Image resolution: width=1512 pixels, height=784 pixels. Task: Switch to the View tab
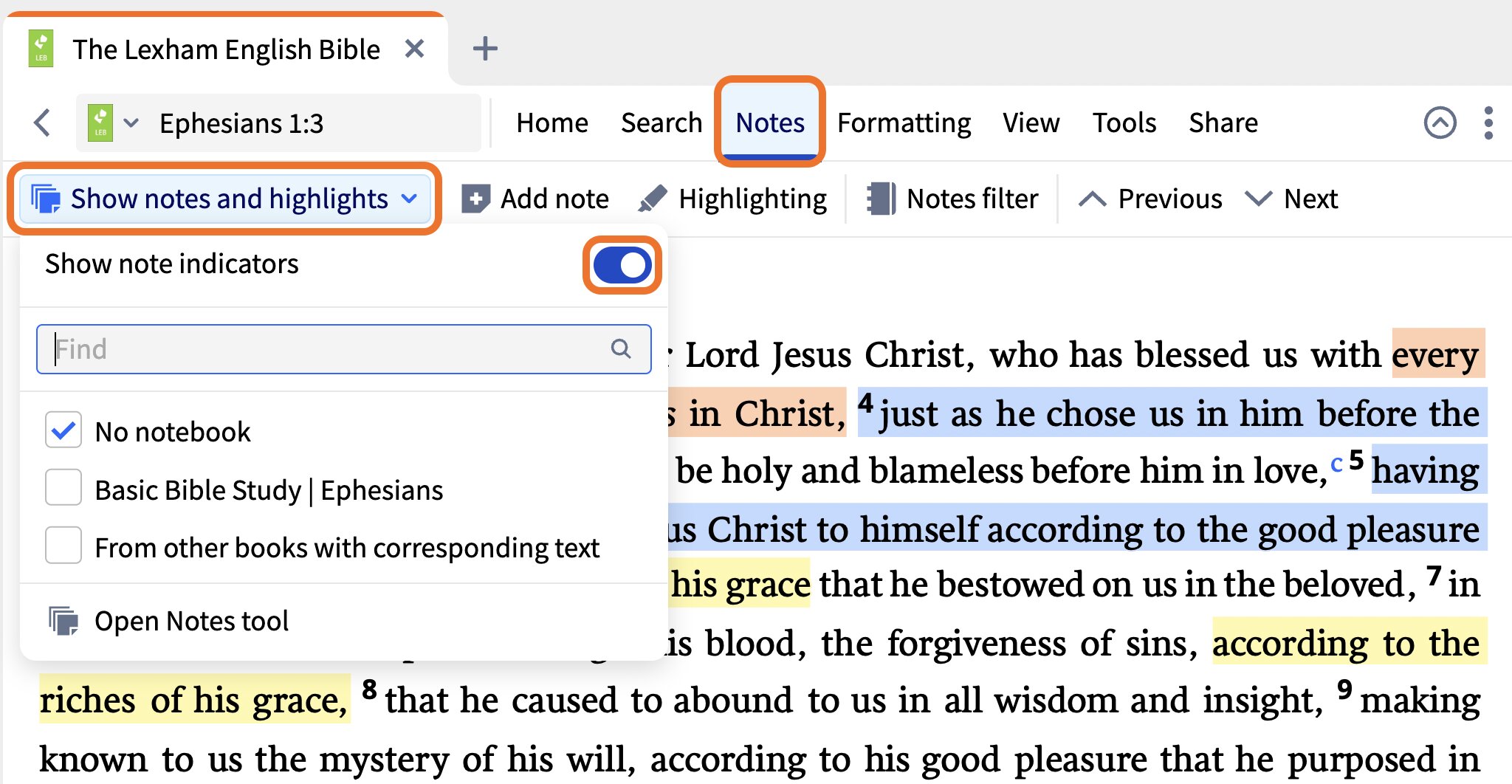[1031, 123]
